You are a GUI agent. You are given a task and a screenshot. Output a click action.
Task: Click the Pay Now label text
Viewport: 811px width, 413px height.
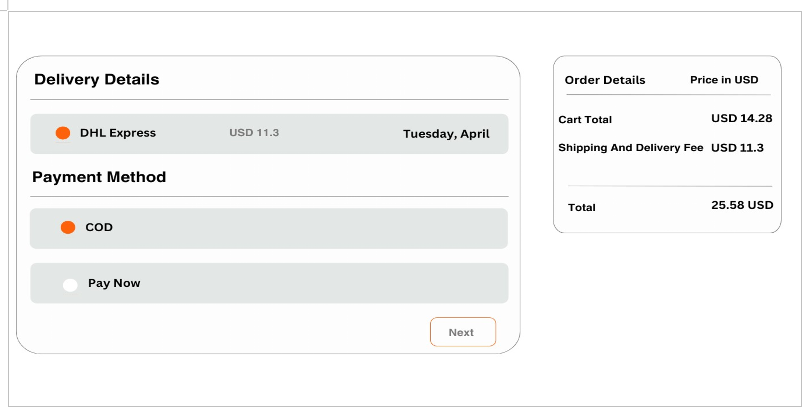[x=114, y=284]
